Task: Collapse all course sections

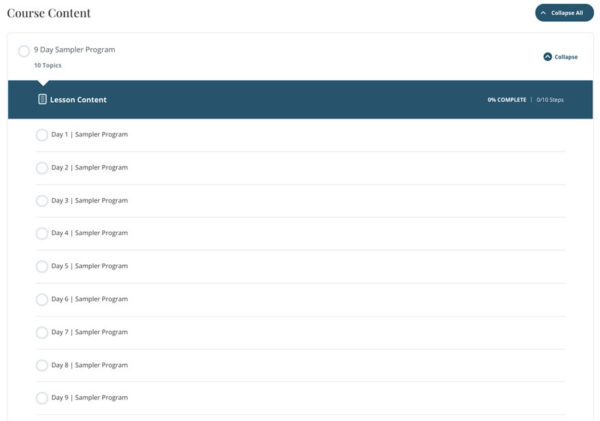Action: tap(563, 13)
